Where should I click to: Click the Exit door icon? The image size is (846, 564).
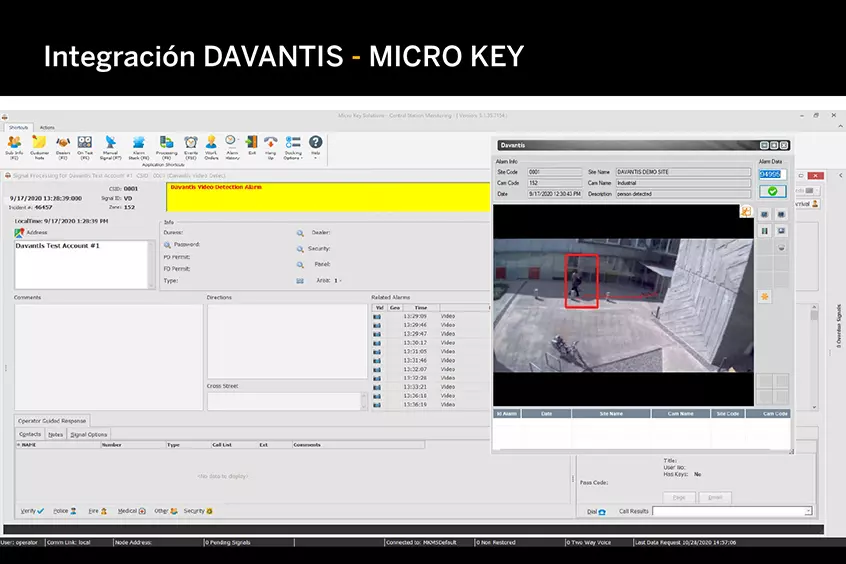[252, 146]
